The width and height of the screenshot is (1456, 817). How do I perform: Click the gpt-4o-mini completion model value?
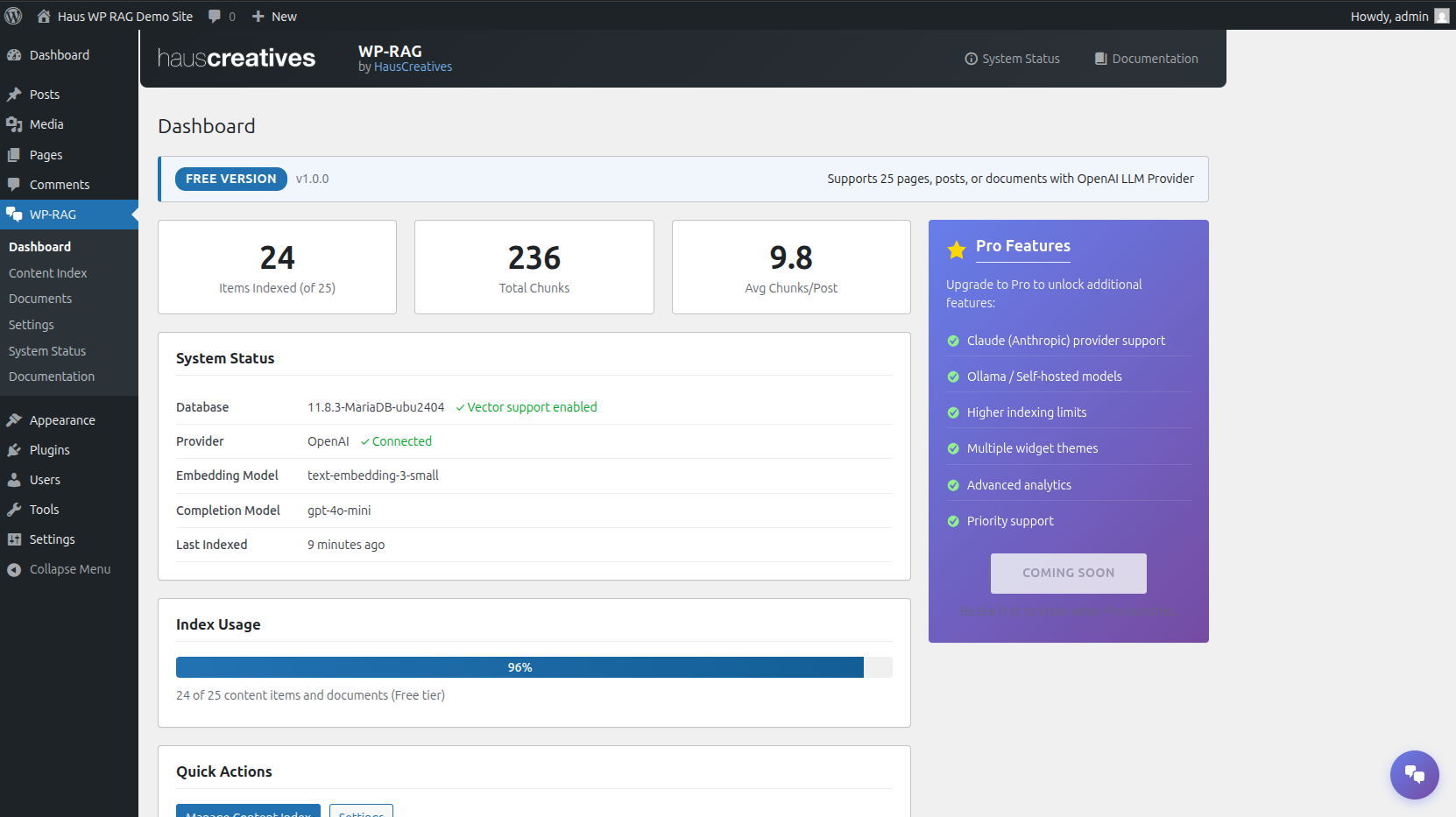pos(339,511)
